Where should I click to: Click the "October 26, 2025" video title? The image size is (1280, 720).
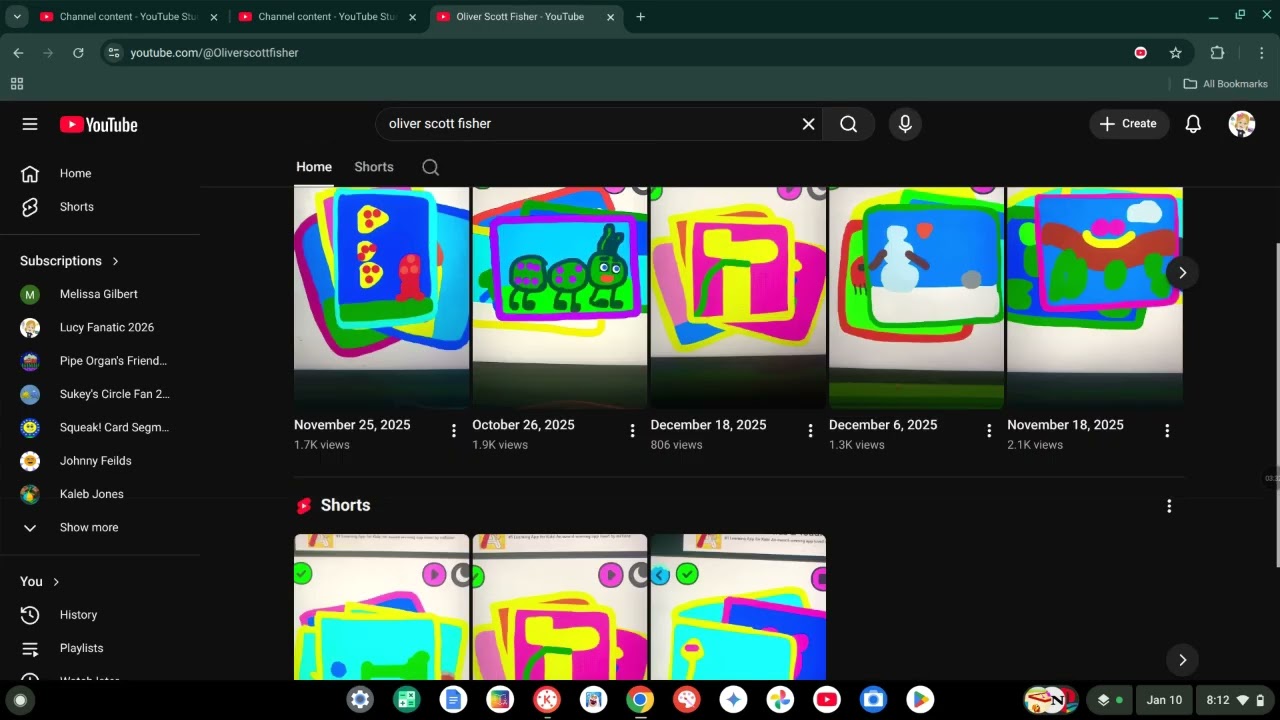click(x=523, y=425)
